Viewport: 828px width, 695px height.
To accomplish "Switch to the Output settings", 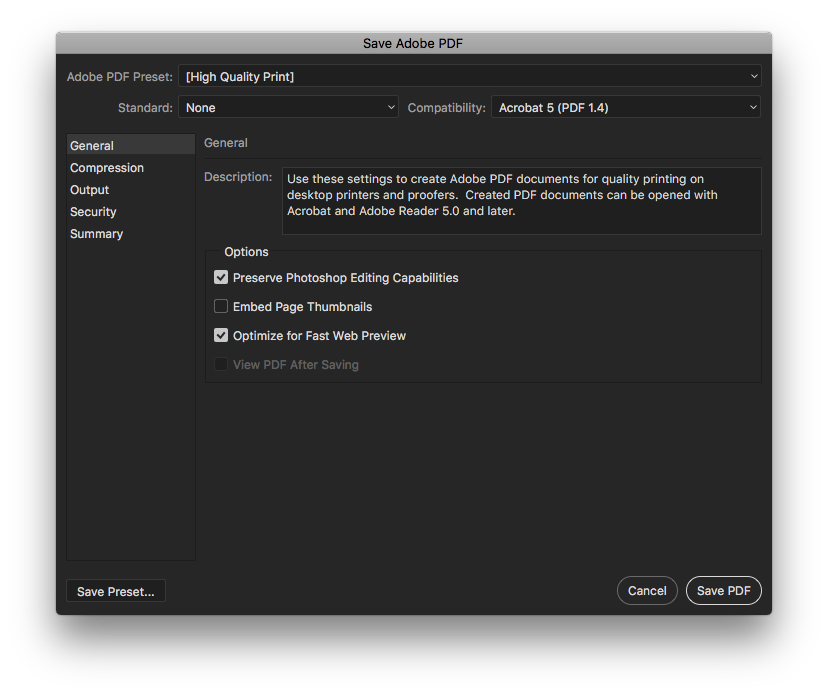I will point(131,190).
